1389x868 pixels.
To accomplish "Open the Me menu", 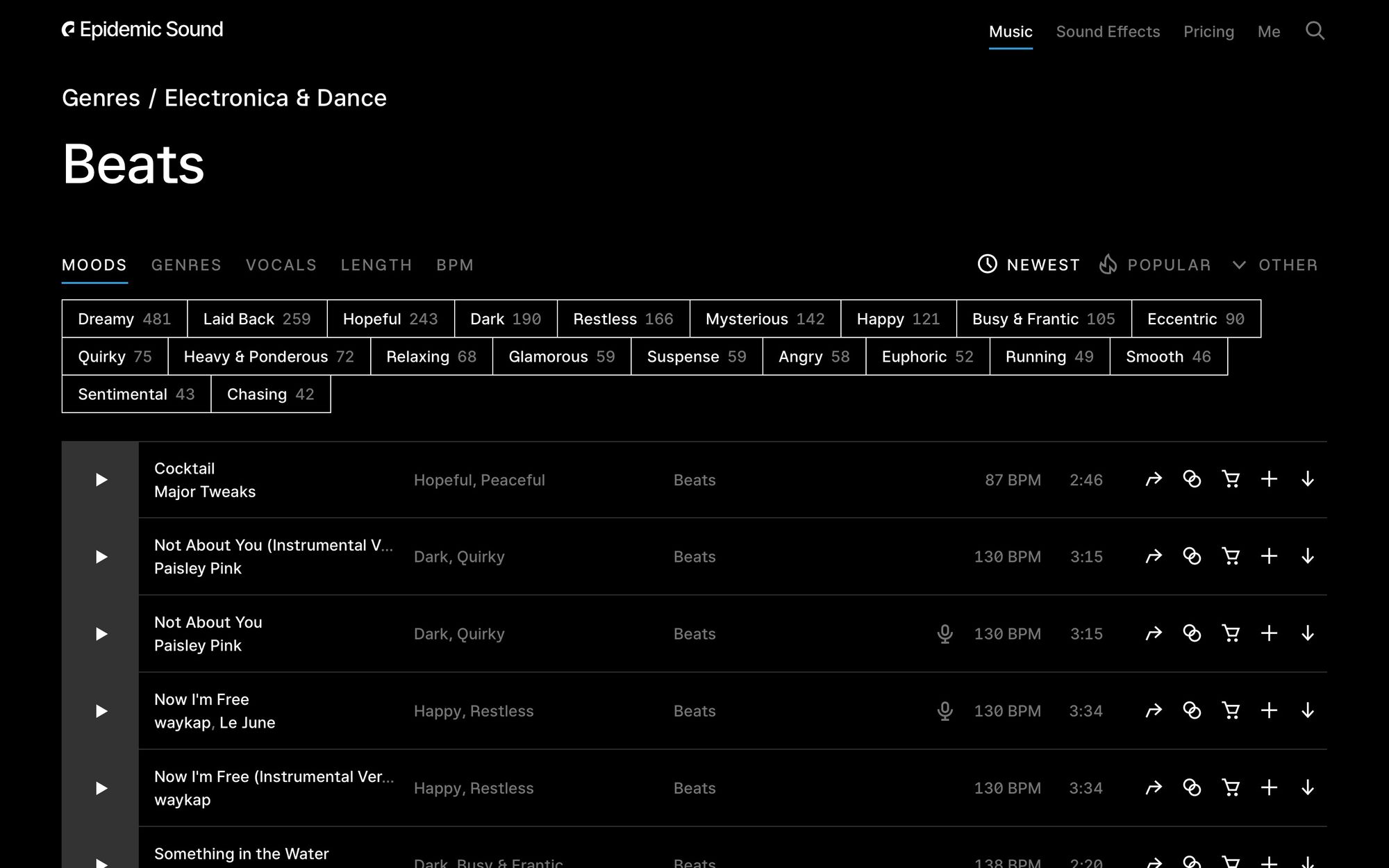I will 1269,31.
